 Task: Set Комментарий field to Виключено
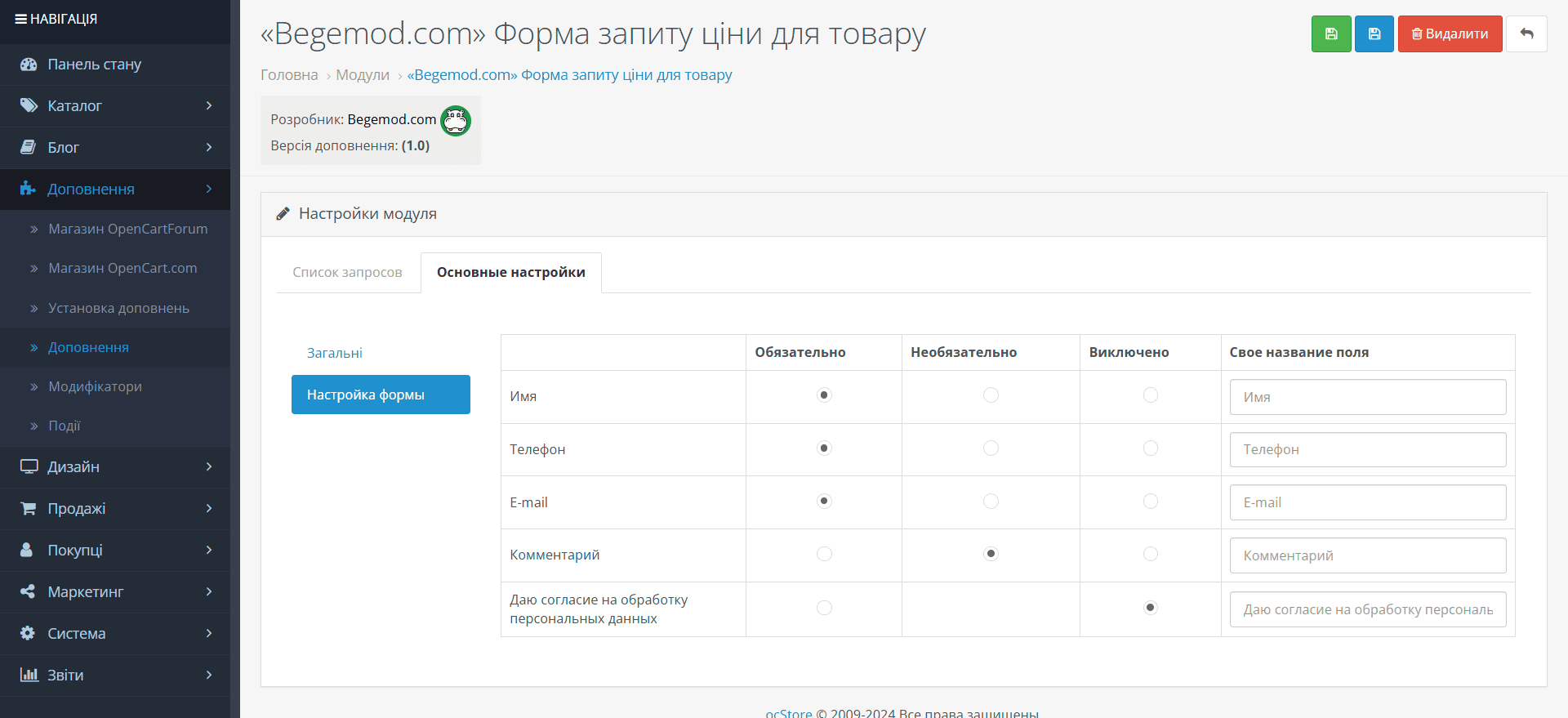coord(1151,554)
